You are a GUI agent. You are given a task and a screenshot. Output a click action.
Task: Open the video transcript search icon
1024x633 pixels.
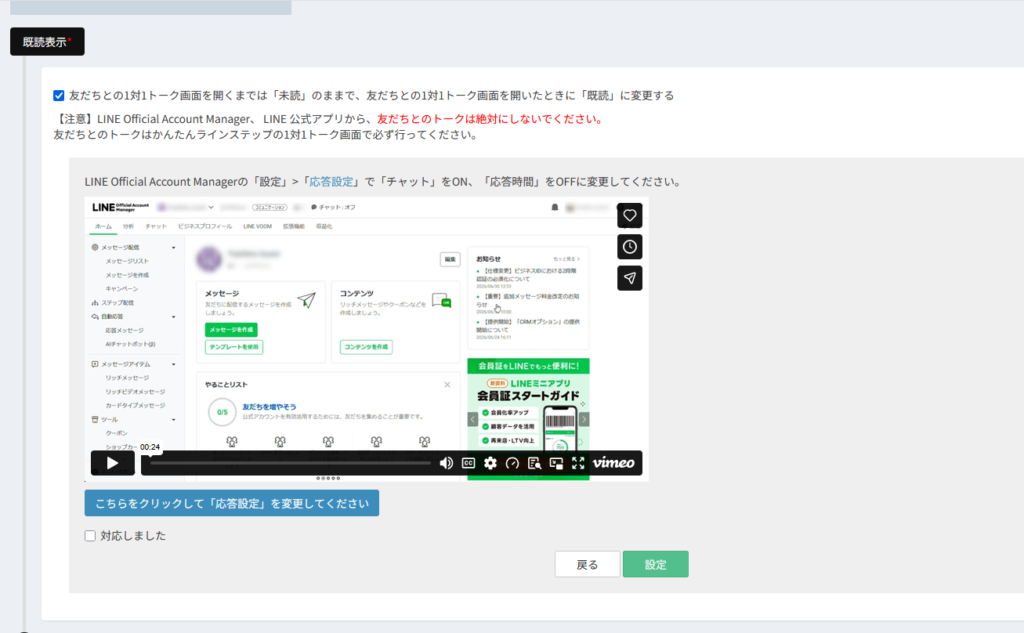(x=534, y=463)
